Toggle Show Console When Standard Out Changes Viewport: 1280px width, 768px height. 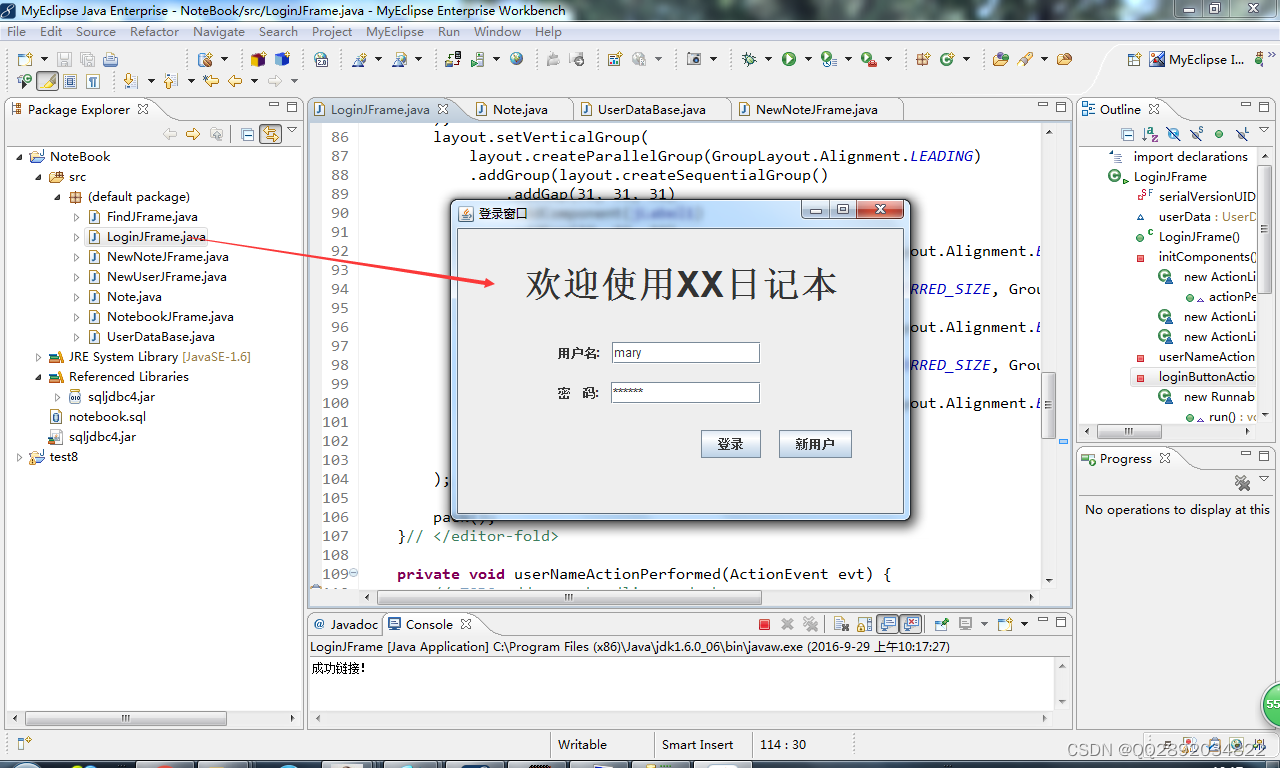(x=886, y=623)
